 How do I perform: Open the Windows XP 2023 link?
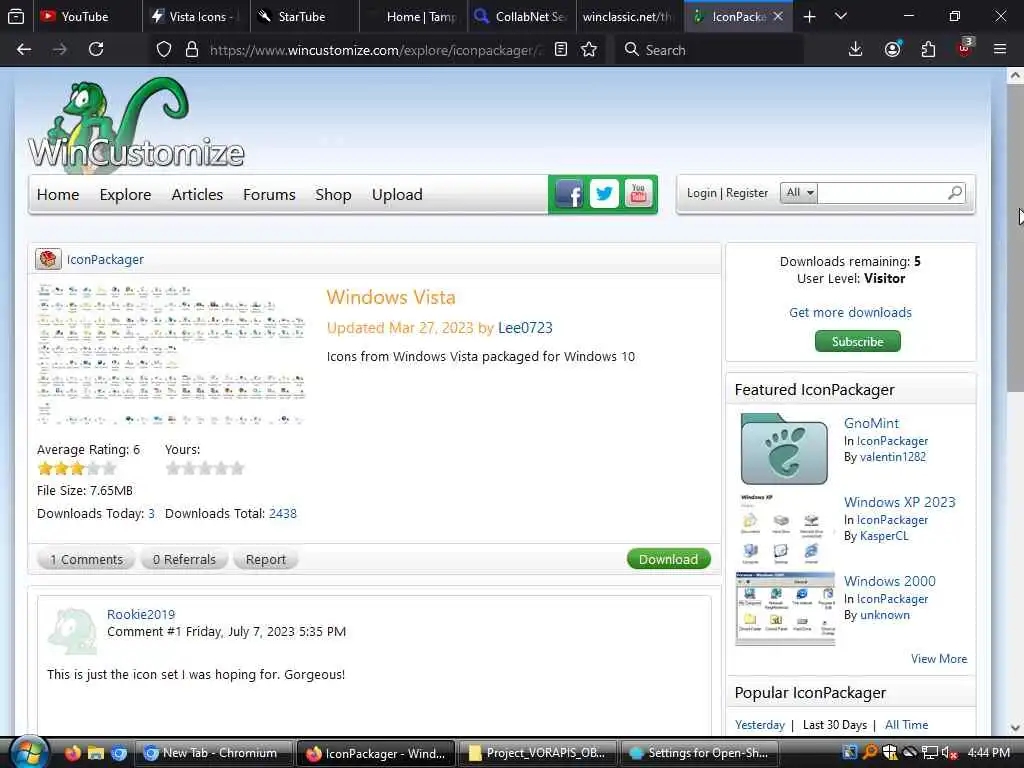click(899, 502)
